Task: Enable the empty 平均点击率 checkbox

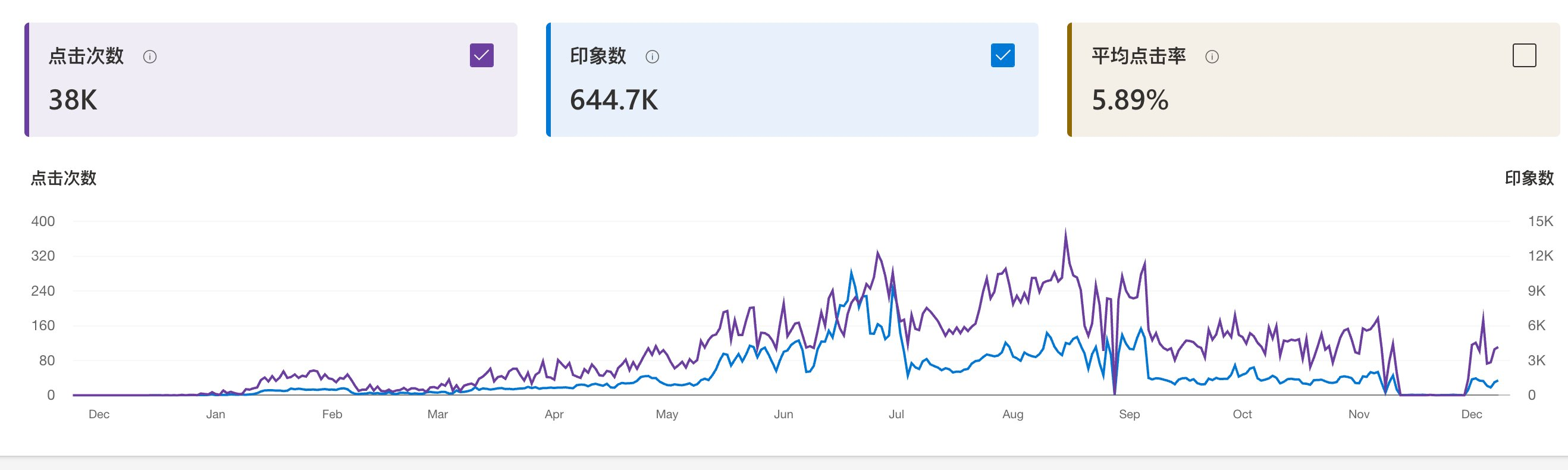Action: [x=1524, y=55]
